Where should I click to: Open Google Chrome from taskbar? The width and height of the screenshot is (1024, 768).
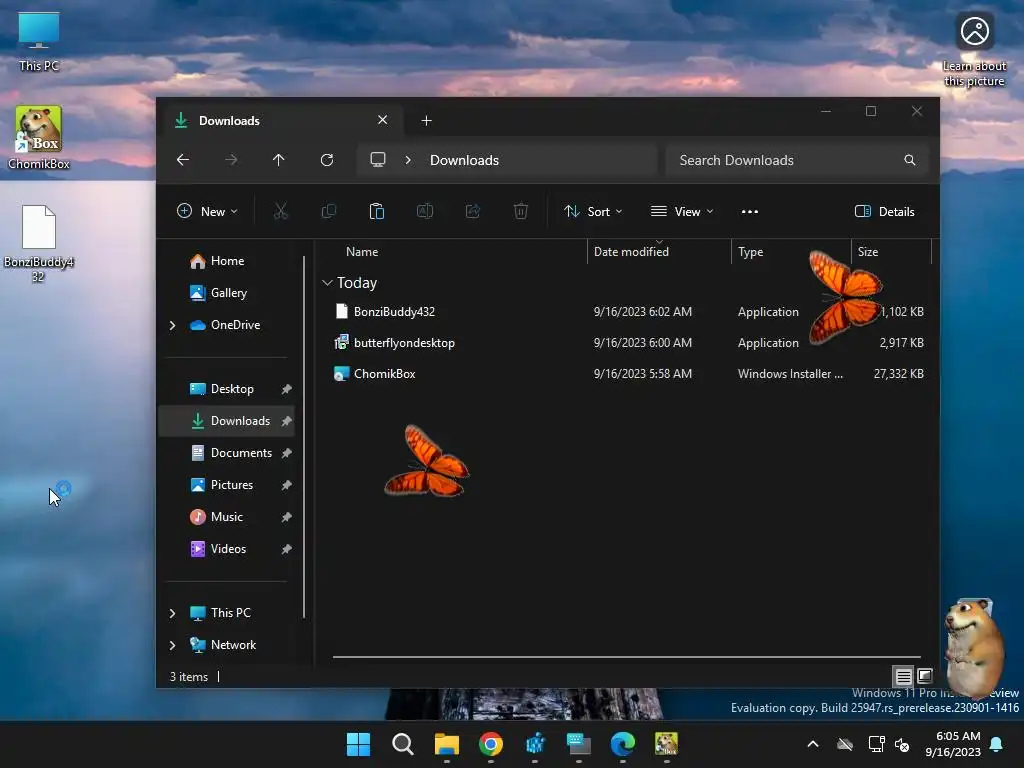490,744
